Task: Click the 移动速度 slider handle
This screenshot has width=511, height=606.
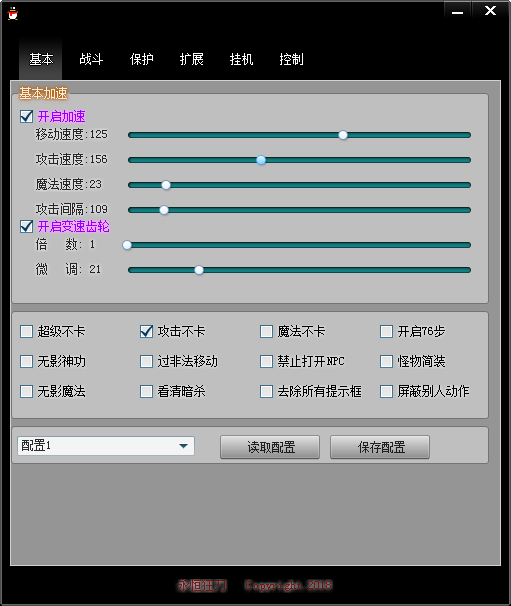Action: 343,135
